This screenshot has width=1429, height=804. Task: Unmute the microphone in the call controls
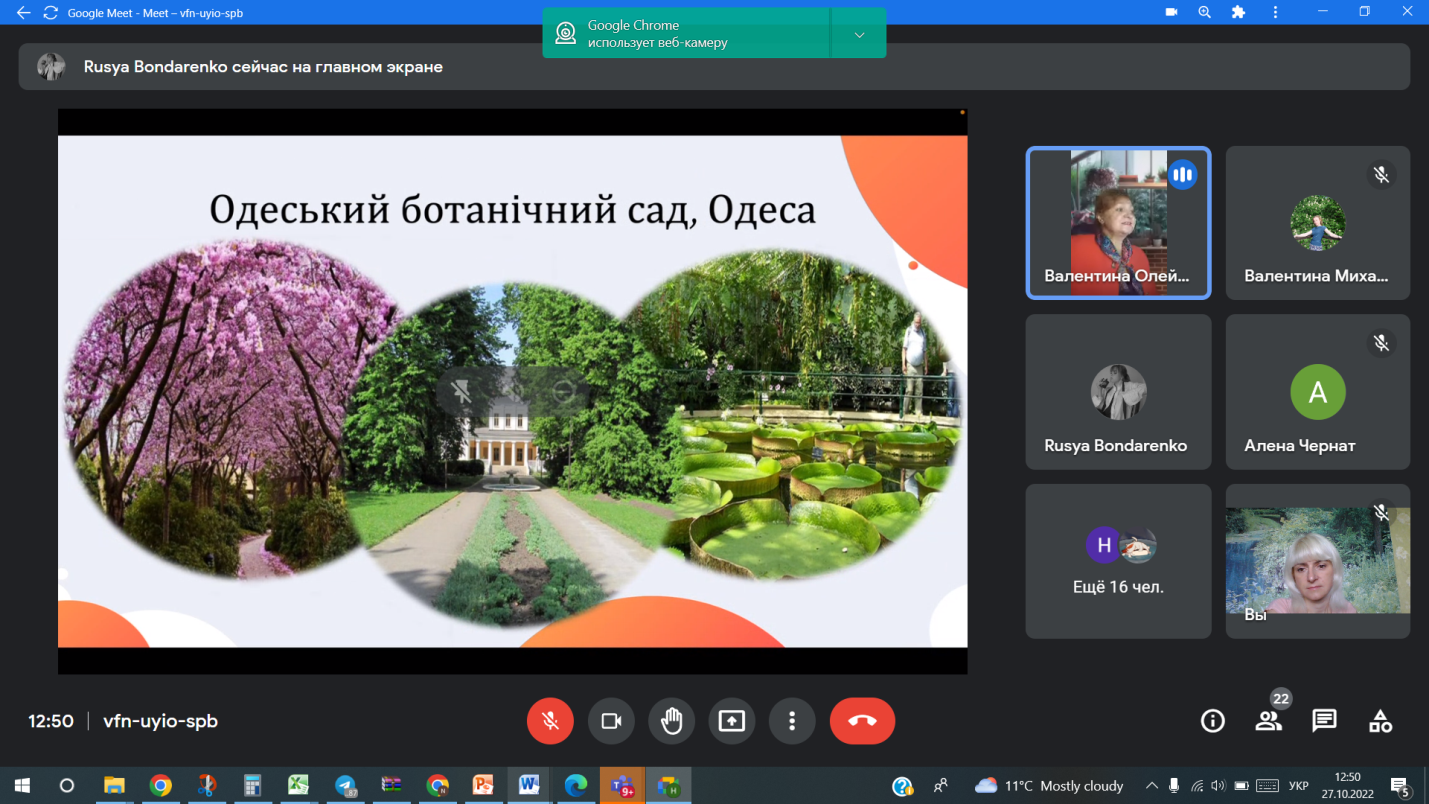pyautogui.click(x=550, y=721)
